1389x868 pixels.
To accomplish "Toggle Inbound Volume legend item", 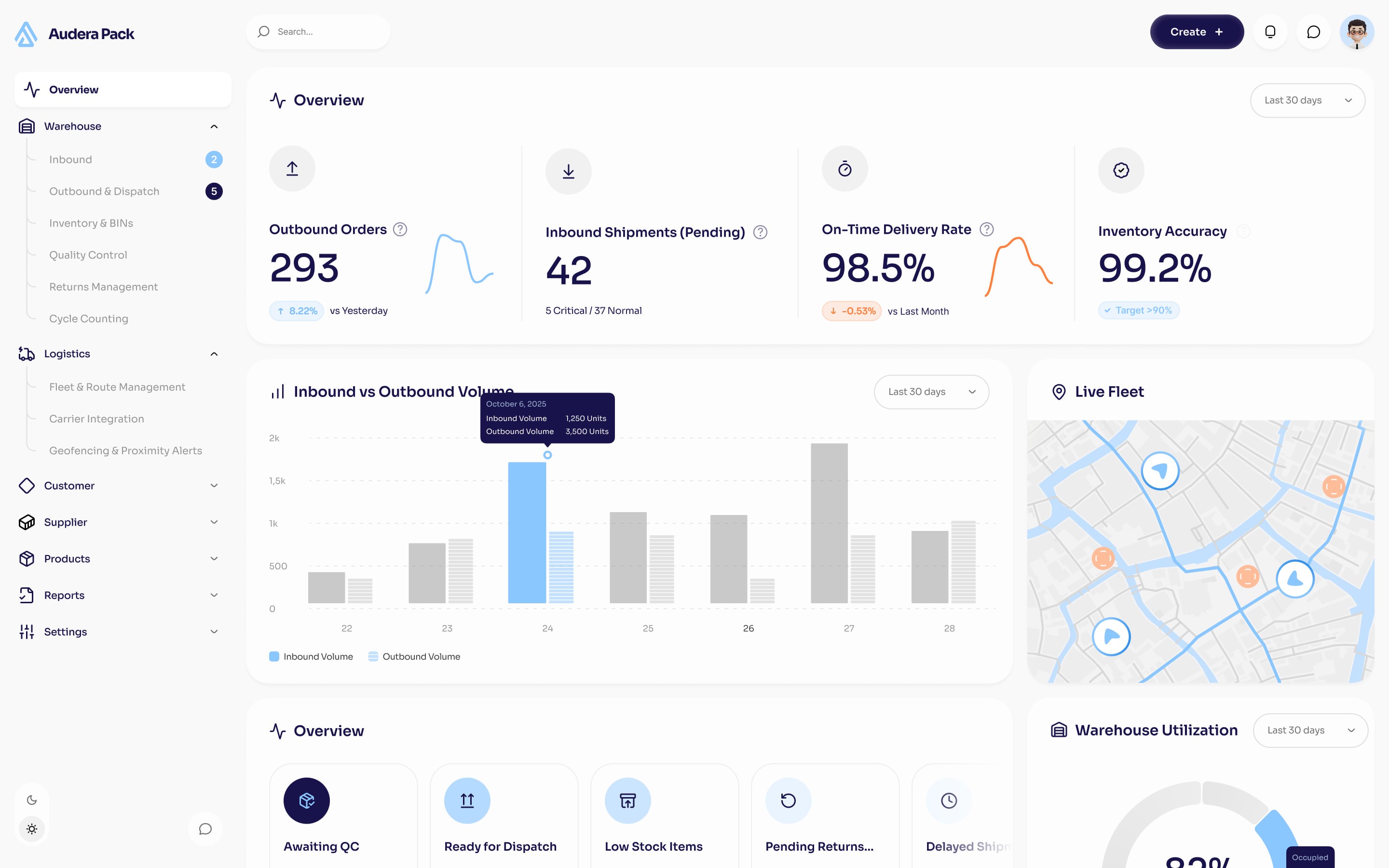I will click(311, 657).
